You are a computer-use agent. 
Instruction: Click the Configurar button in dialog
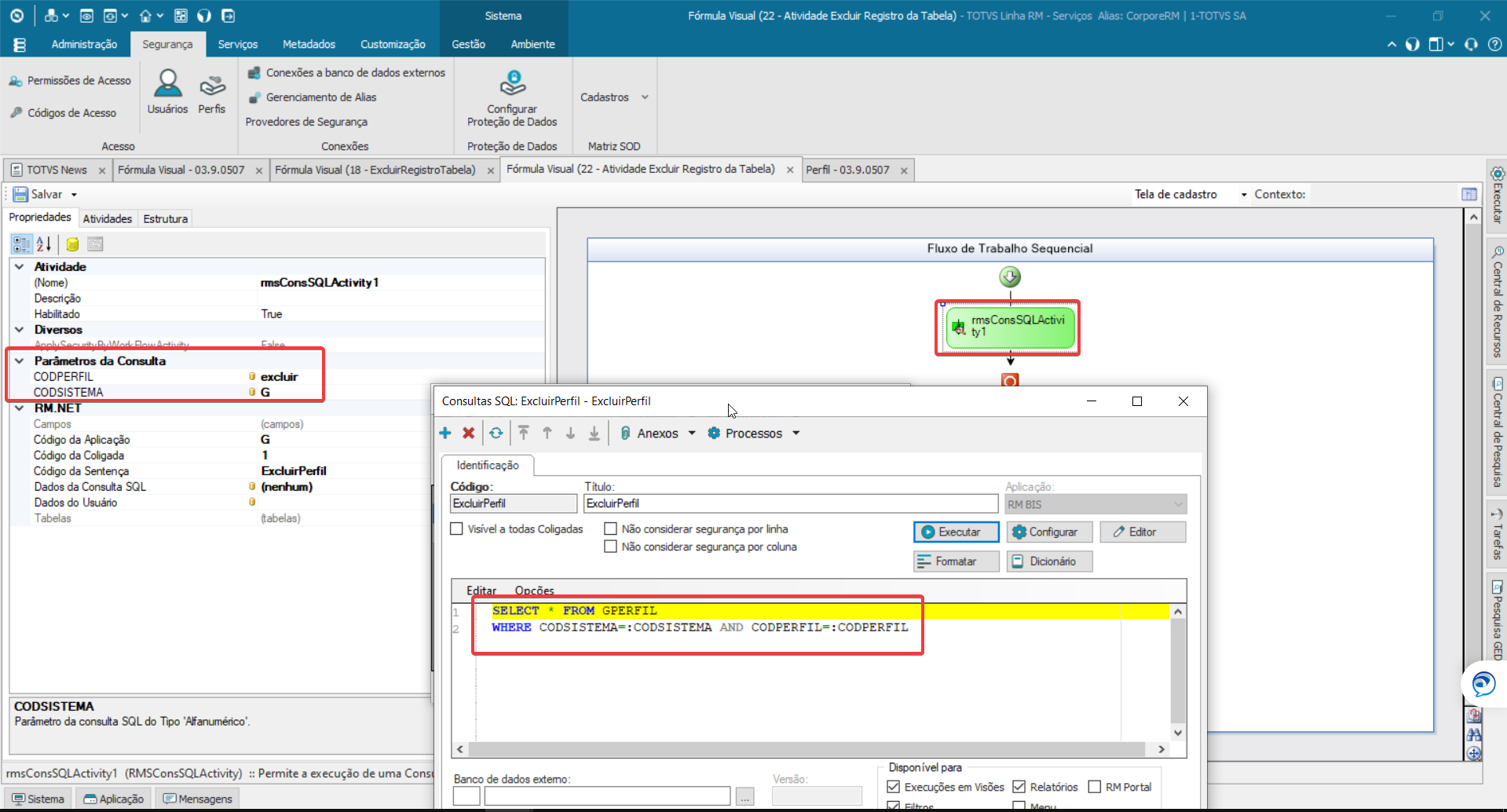coord(1050,532)
